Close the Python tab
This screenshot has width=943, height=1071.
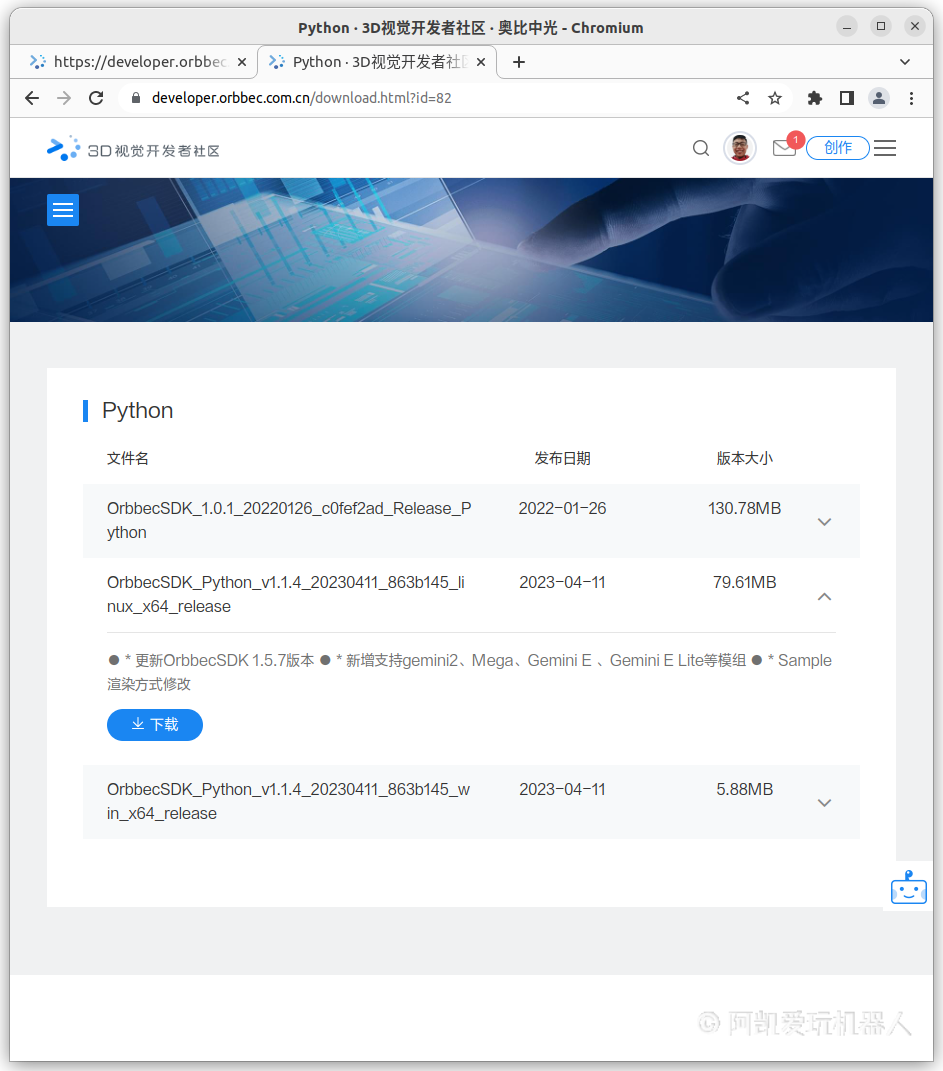tap(481, 62)
